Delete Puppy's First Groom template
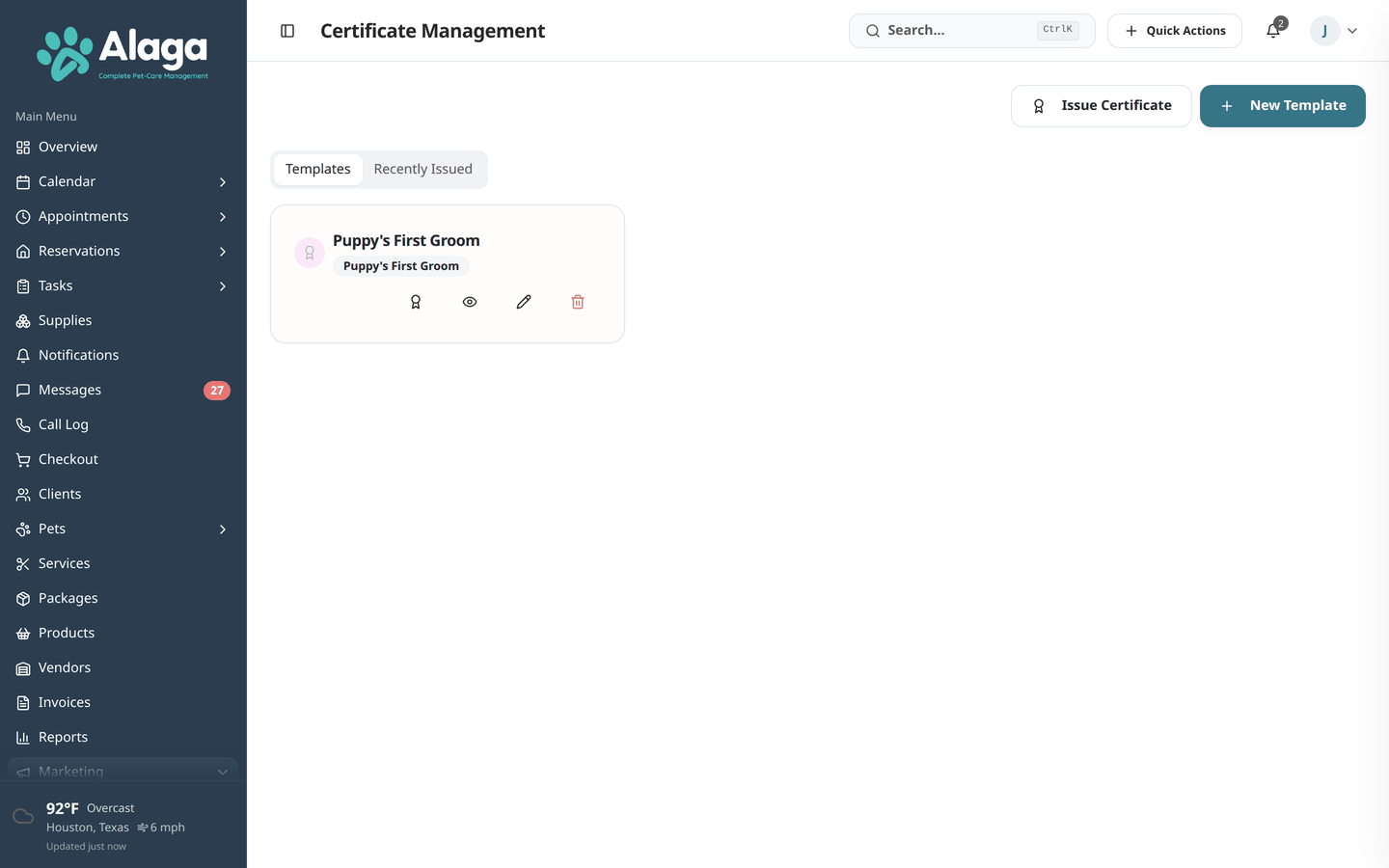This screenshot has width=1389, height=868. point(578,302)
